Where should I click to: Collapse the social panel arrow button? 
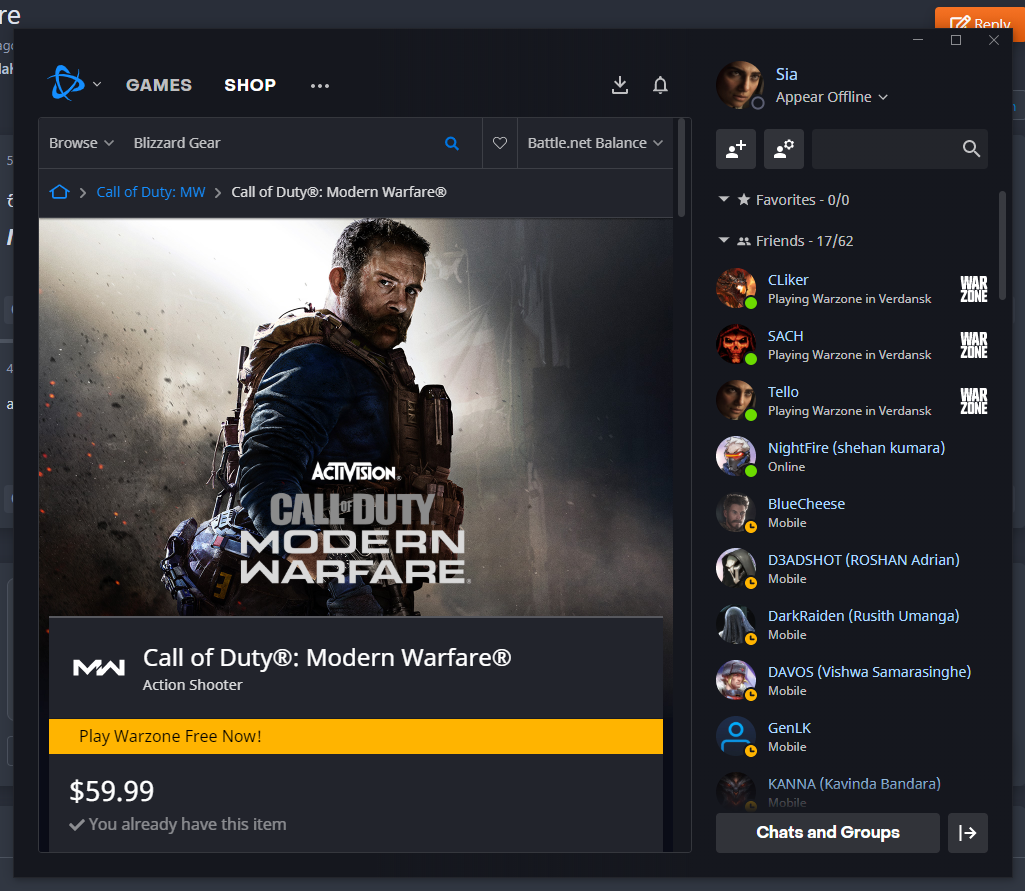pos(967,832)
